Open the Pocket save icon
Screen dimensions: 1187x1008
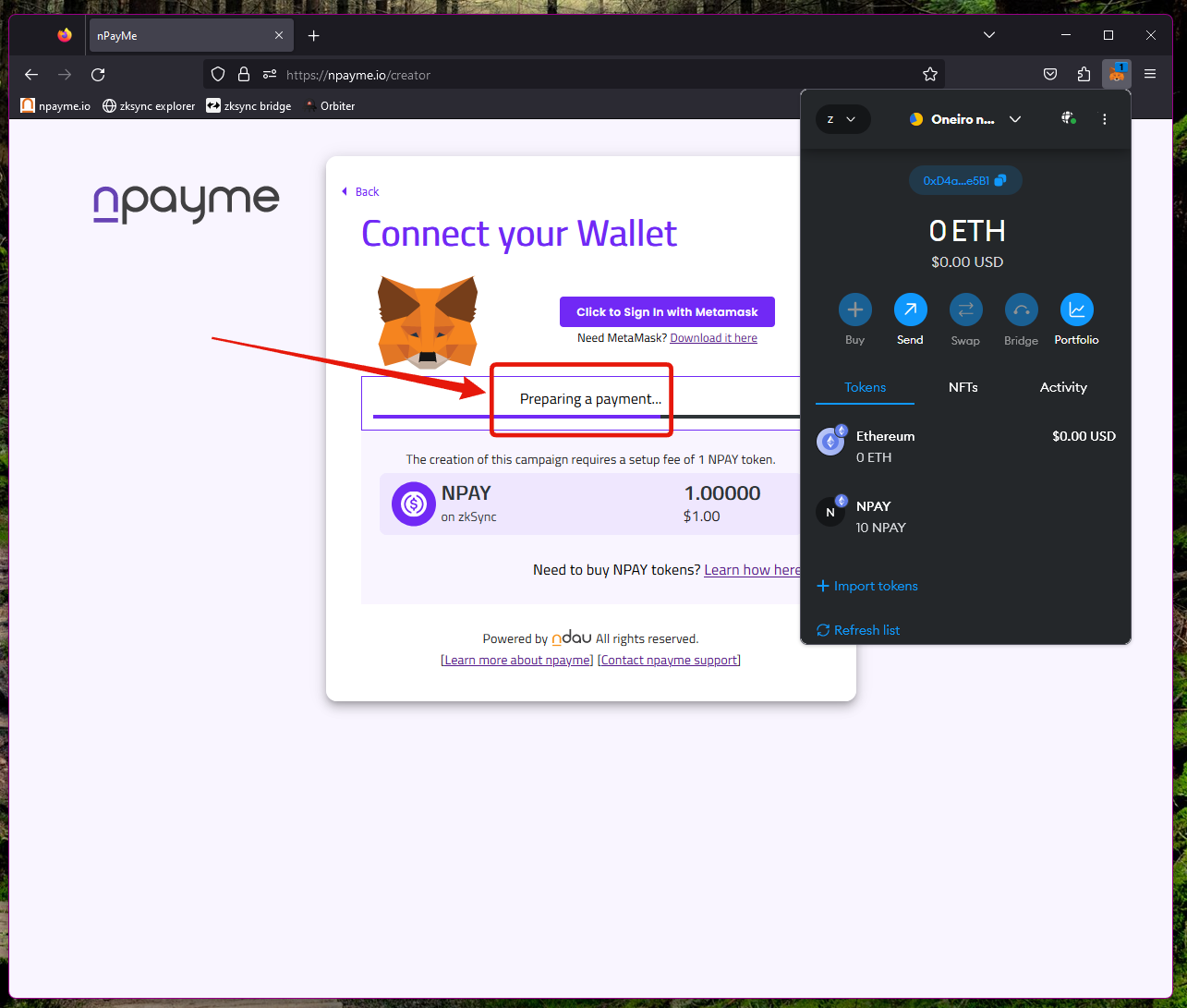1050,75
